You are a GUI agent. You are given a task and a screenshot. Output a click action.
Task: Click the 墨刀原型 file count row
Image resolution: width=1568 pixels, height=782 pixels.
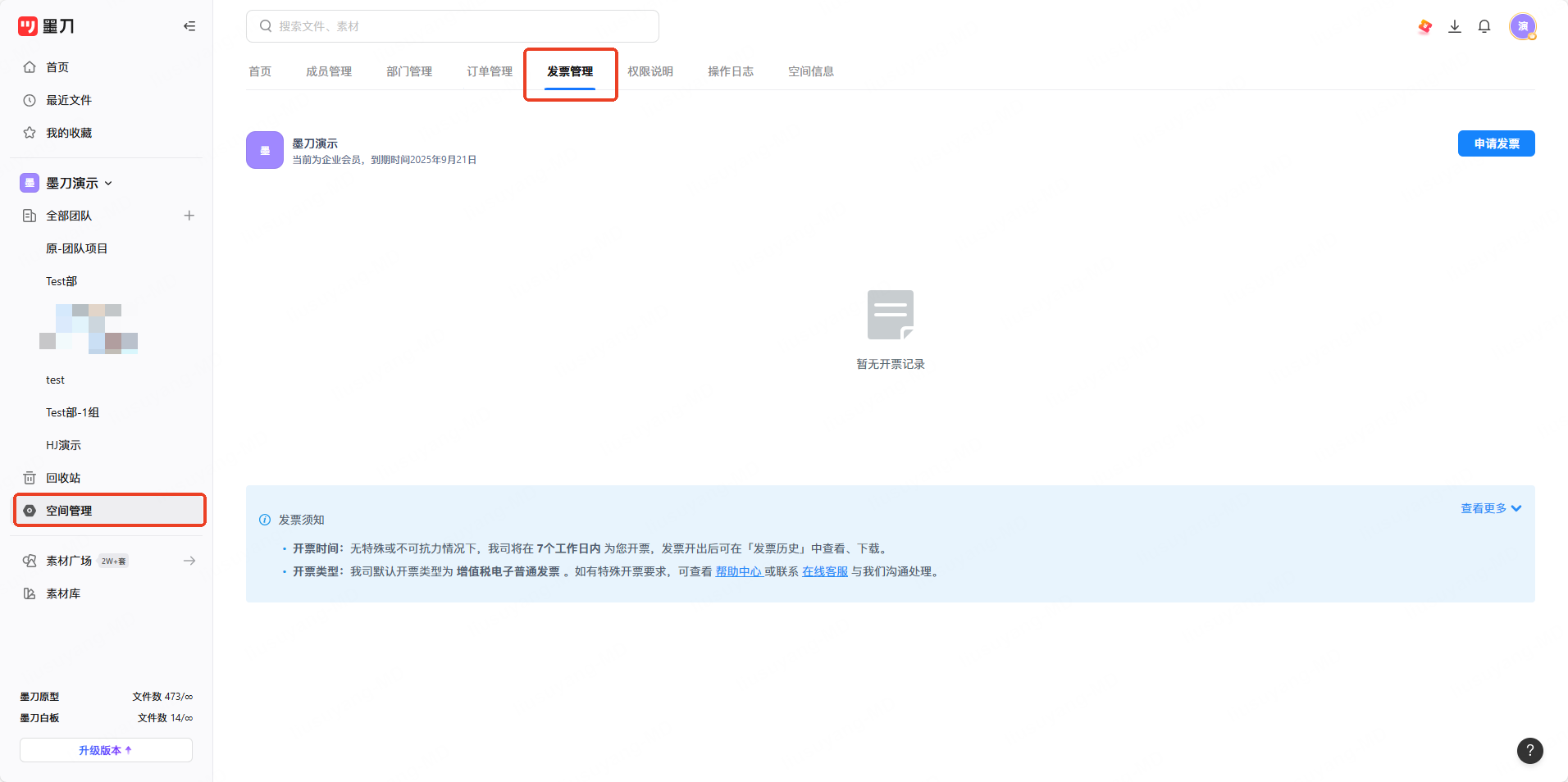click(x=107, y=697)
